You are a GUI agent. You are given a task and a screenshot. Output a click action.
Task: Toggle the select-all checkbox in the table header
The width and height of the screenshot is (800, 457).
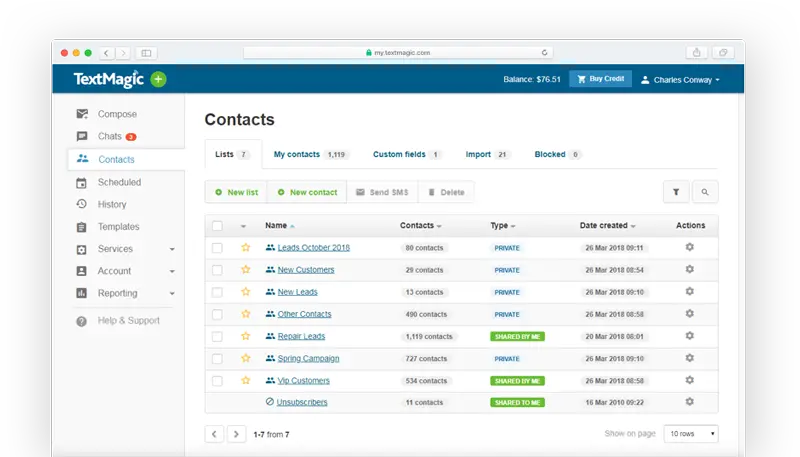pyautogui.click(x=217, y=225)
